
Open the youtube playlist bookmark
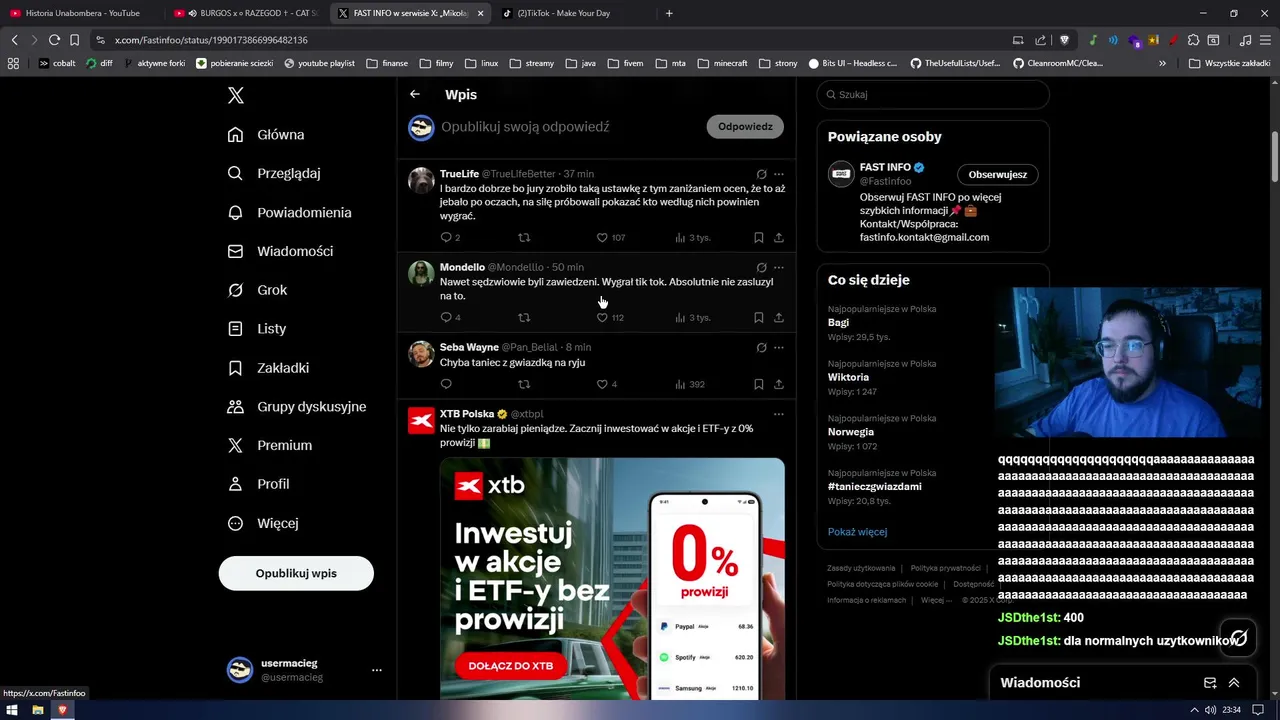pos(319,63)
